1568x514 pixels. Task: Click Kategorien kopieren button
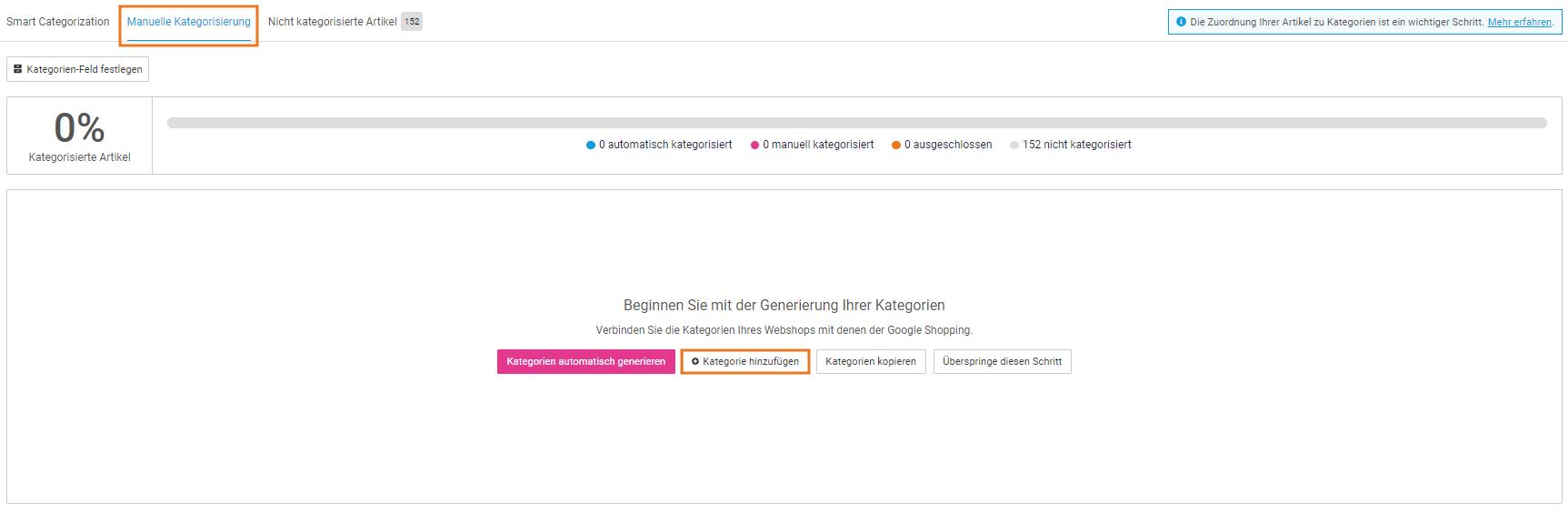871,361
